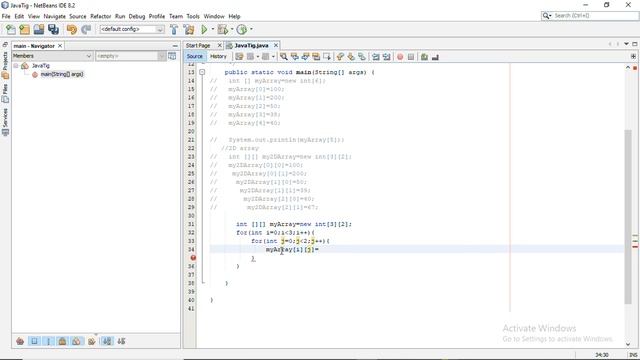This screenshot has height=360, width=640.
Task: Toggle Fully Qualified Names in Navigator
Action: pos(91,341)
